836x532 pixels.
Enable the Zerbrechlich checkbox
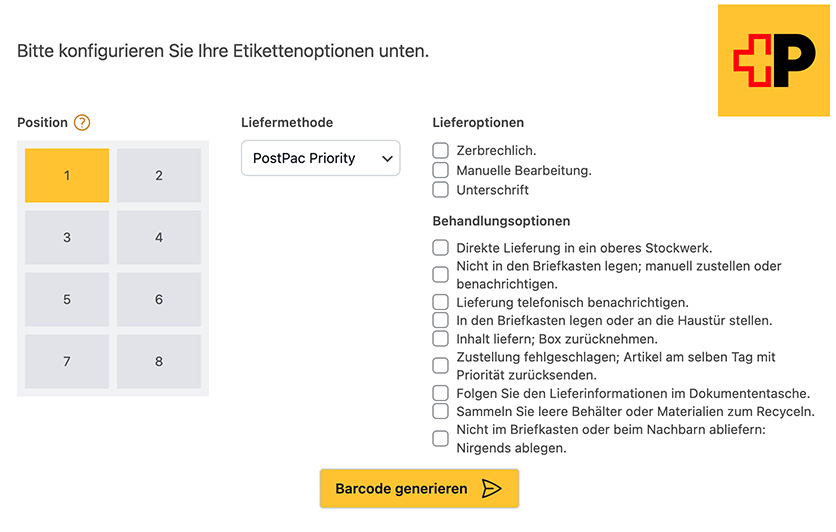(x=440, y=150)
